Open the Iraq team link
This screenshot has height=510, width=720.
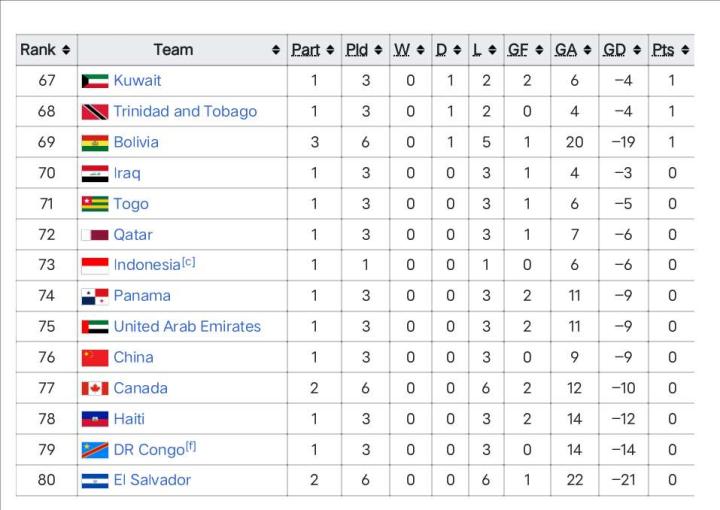point(127,173)
